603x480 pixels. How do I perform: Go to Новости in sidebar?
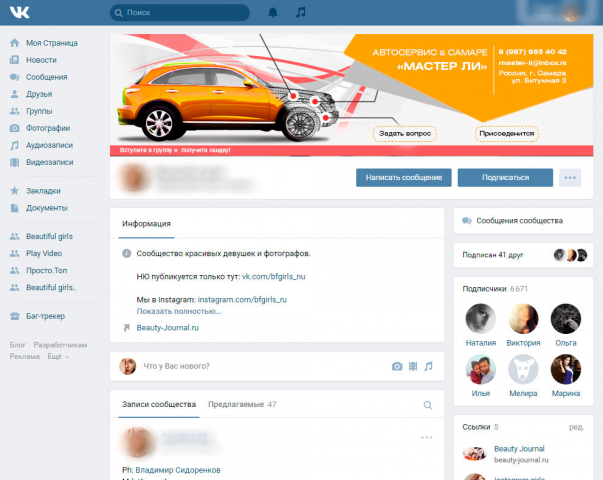pyautogui.click(x=41, y=60)
